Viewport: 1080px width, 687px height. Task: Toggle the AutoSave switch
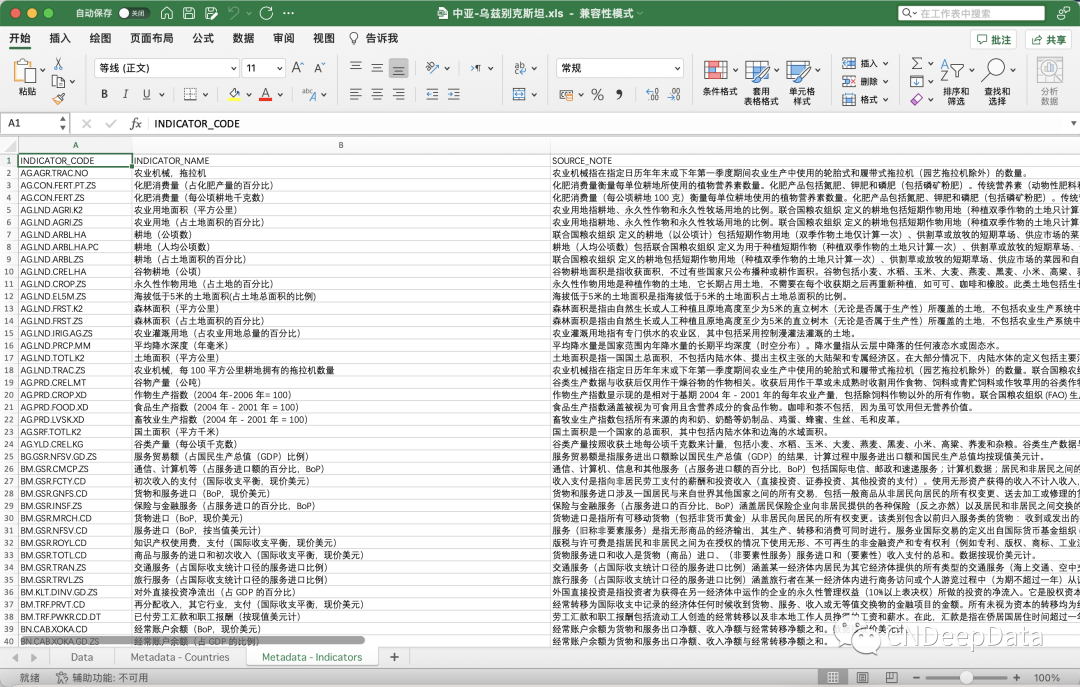click(133, 12)
